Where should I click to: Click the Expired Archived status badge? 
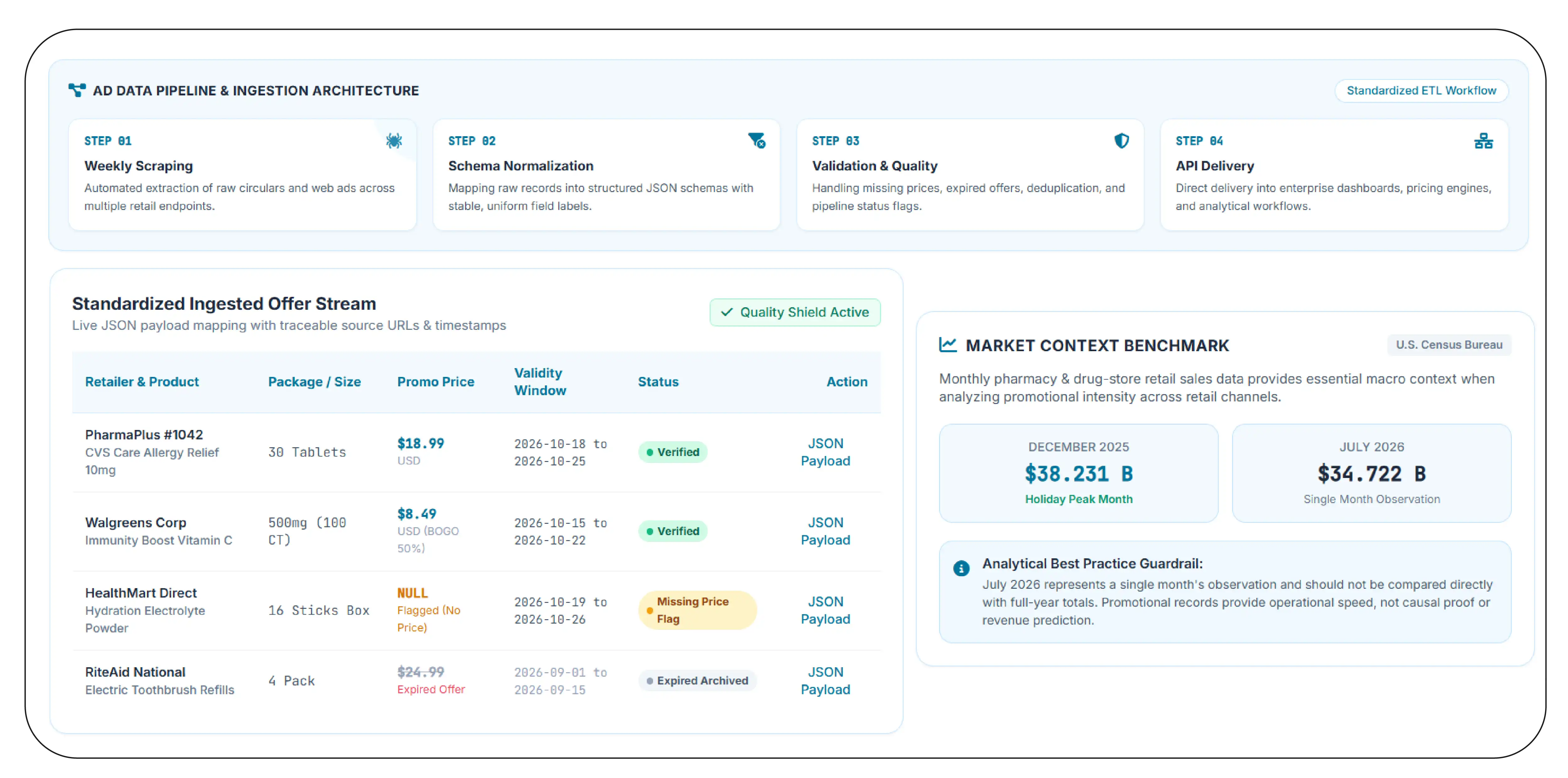(697, 681)
